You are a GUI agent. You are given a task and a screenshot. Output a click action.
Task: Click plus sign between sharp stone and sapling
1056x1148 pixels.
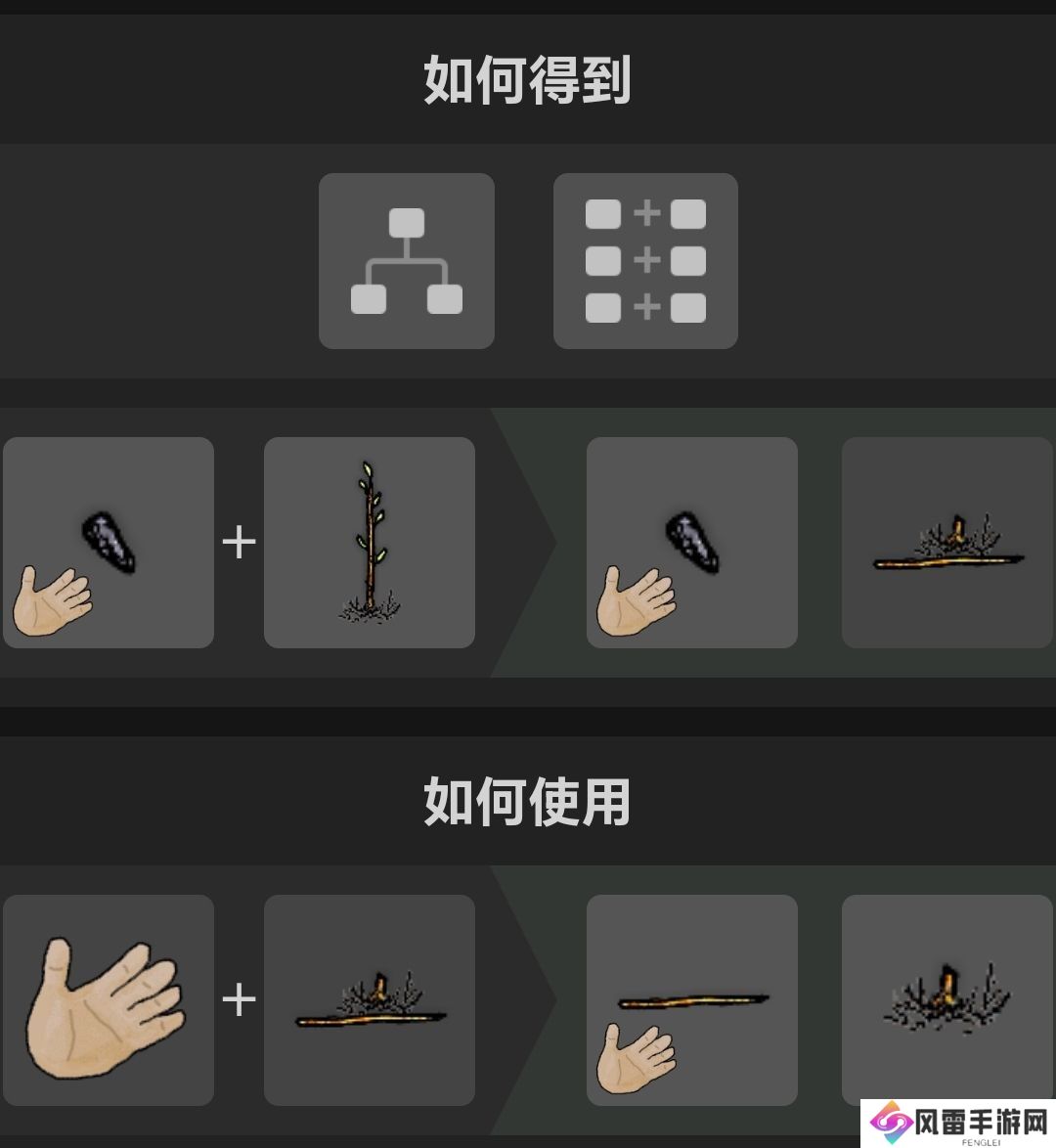239,543
